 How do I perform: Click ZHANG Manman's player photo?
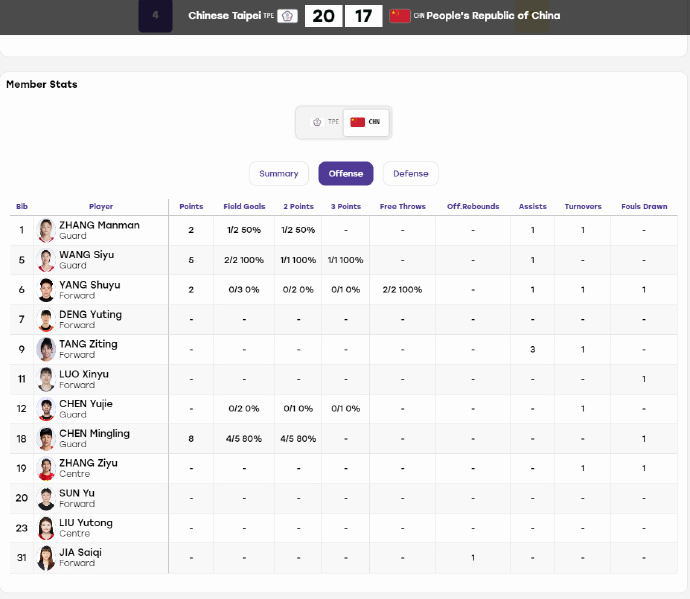point(46,230)
